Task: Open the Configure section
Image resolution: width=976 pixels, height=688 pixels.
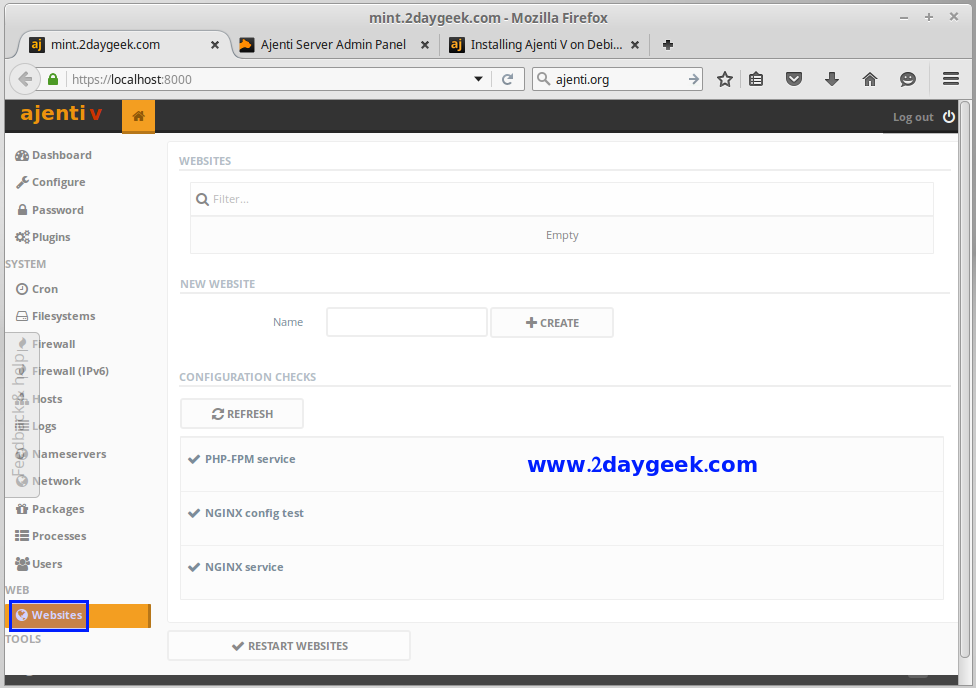Action: [50, 182]
